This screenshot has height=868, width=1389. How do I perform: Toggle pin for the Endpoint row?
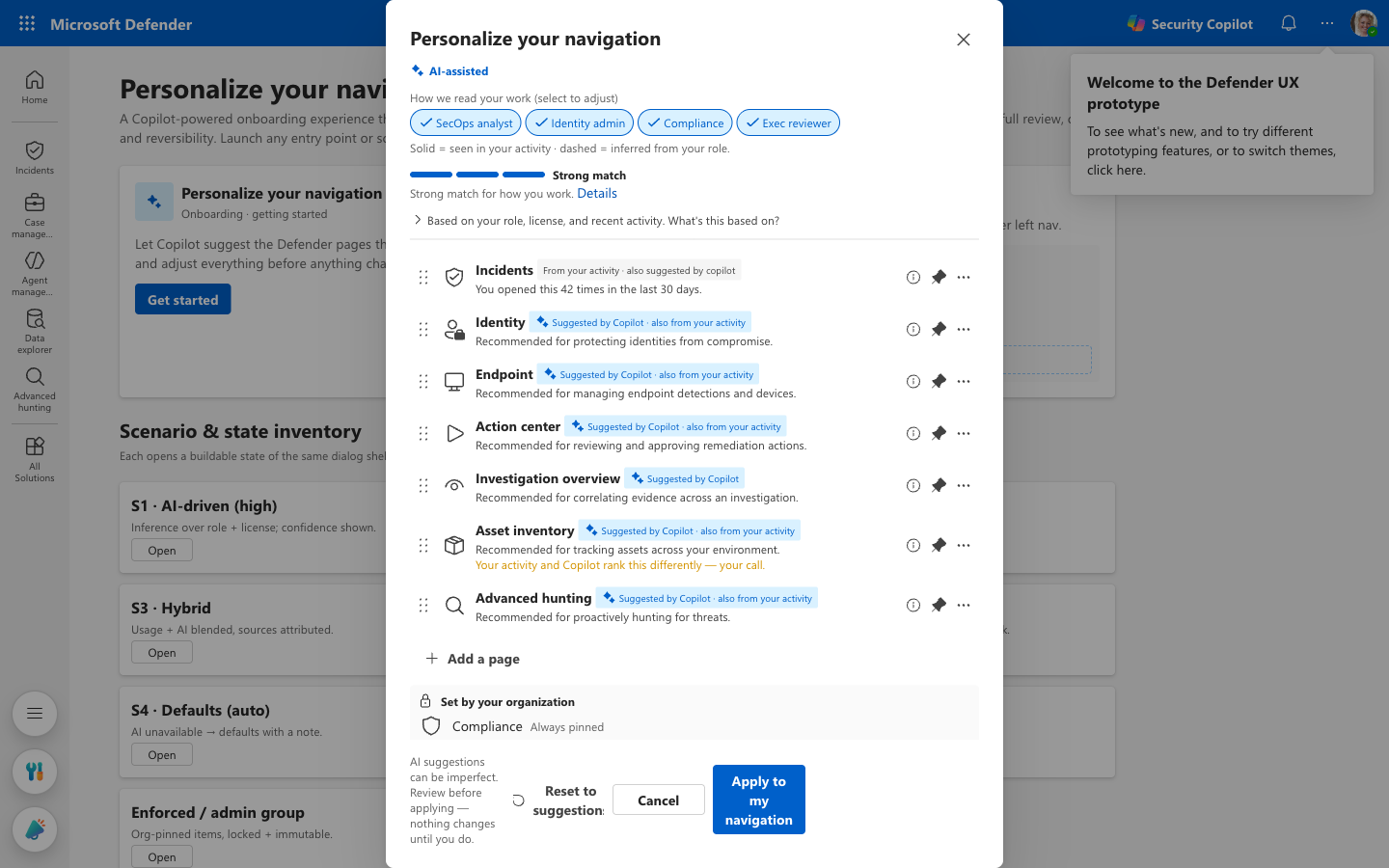click(x=939, y=381)
